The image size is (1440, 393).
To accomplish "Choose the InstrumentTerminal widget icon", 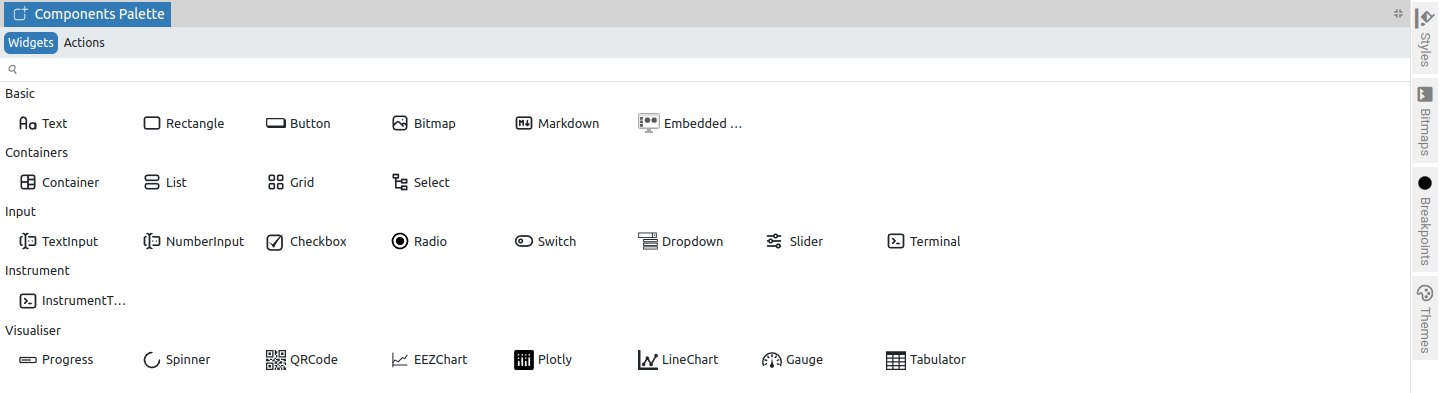I will pos(28,301).
